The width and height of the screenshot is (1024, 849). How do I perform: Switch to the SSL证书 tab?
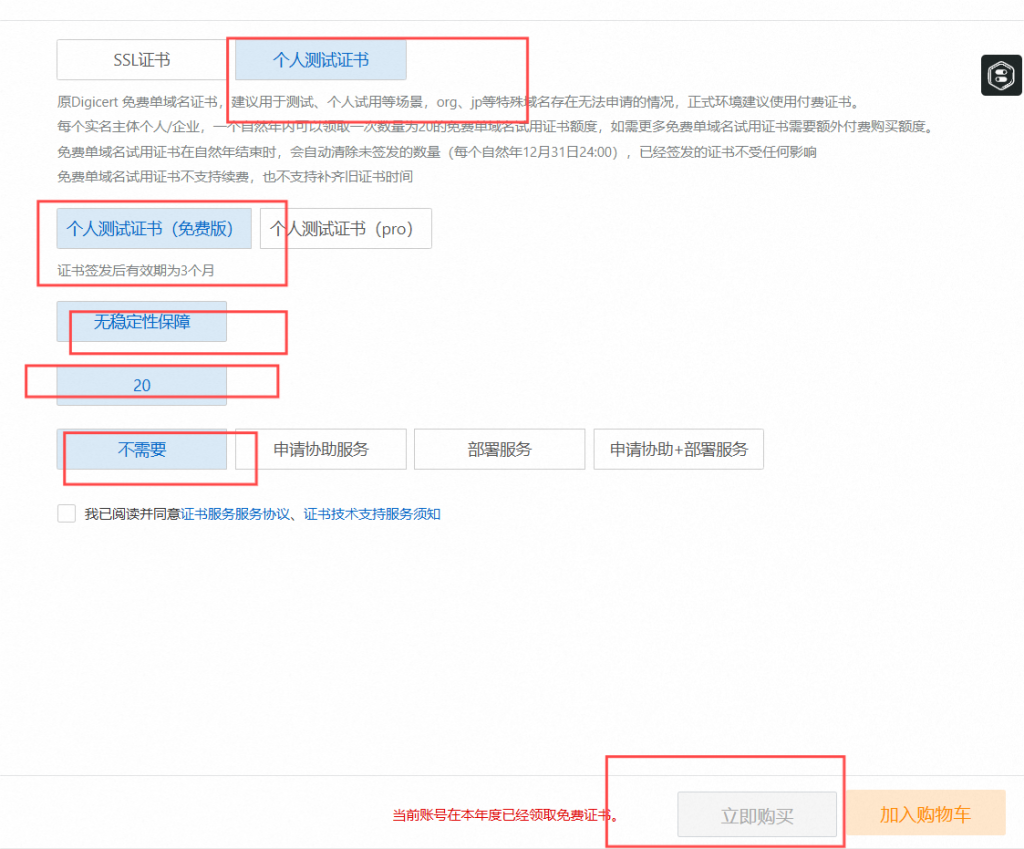(141, 60)
